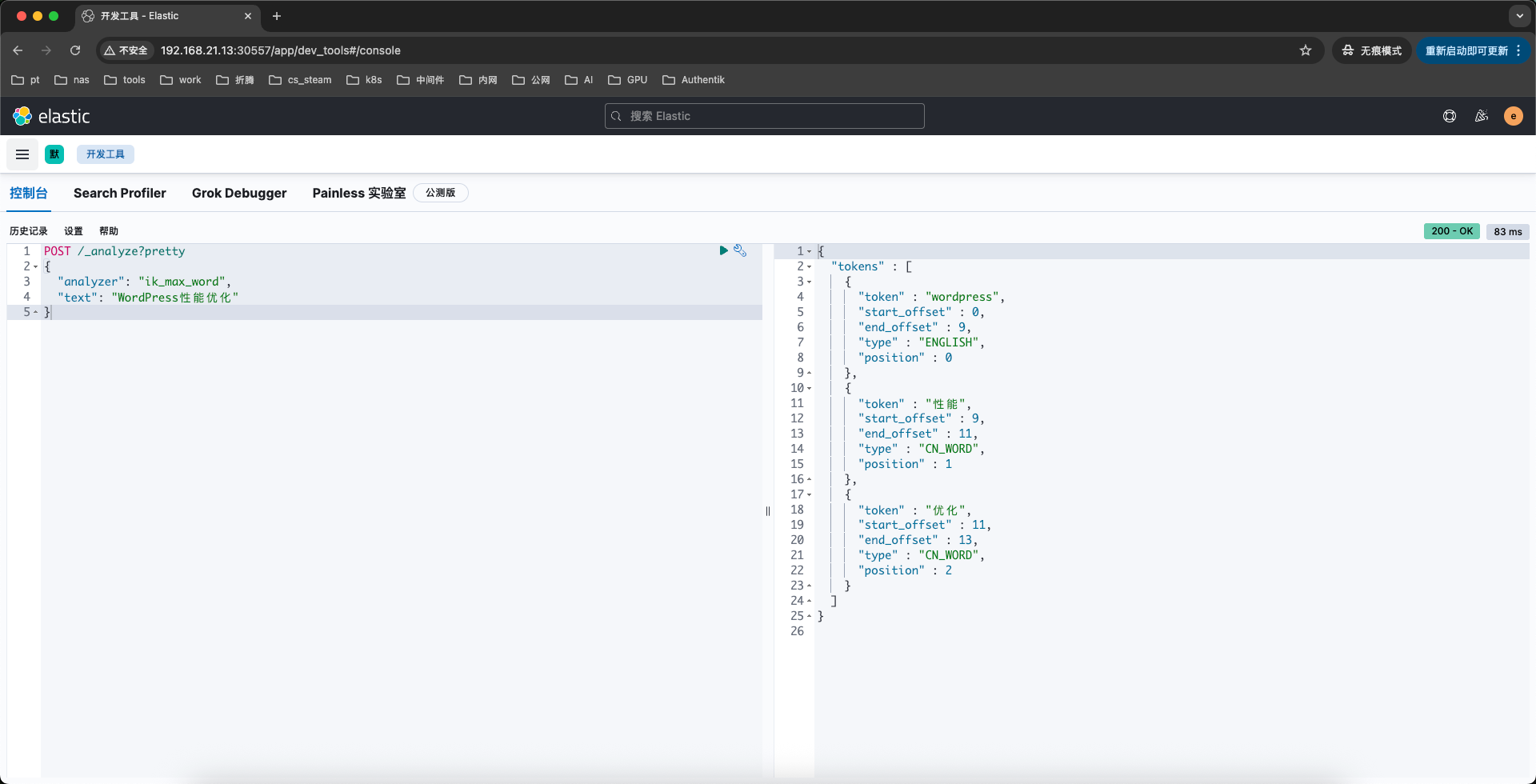Screen dimensions: 1536x784
Task: Collapse the third token object at line 17
Action: [809, 494]
